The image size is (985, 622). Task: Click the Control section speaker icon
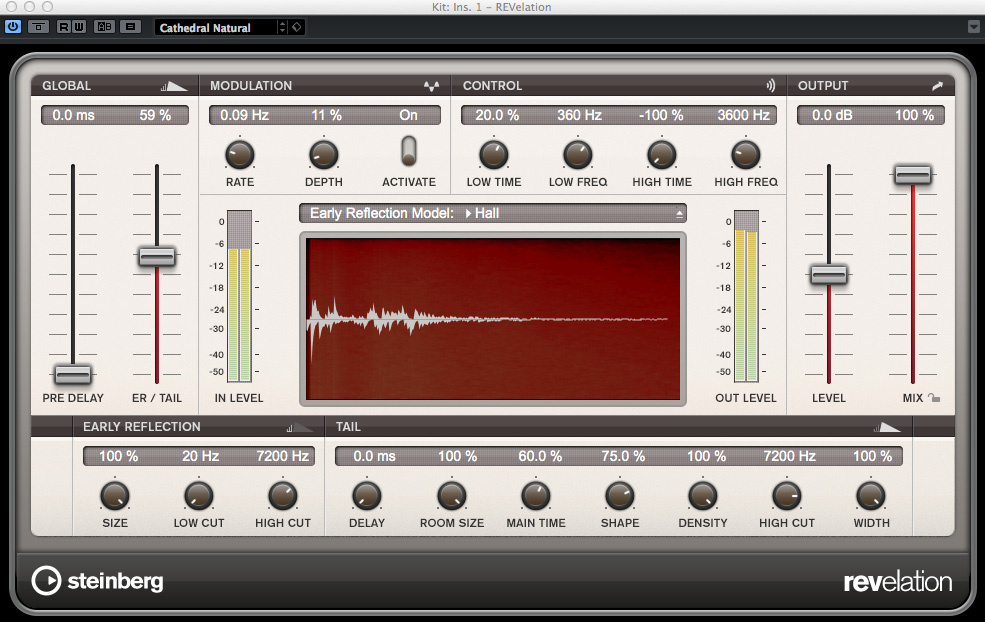click(771, 86)
